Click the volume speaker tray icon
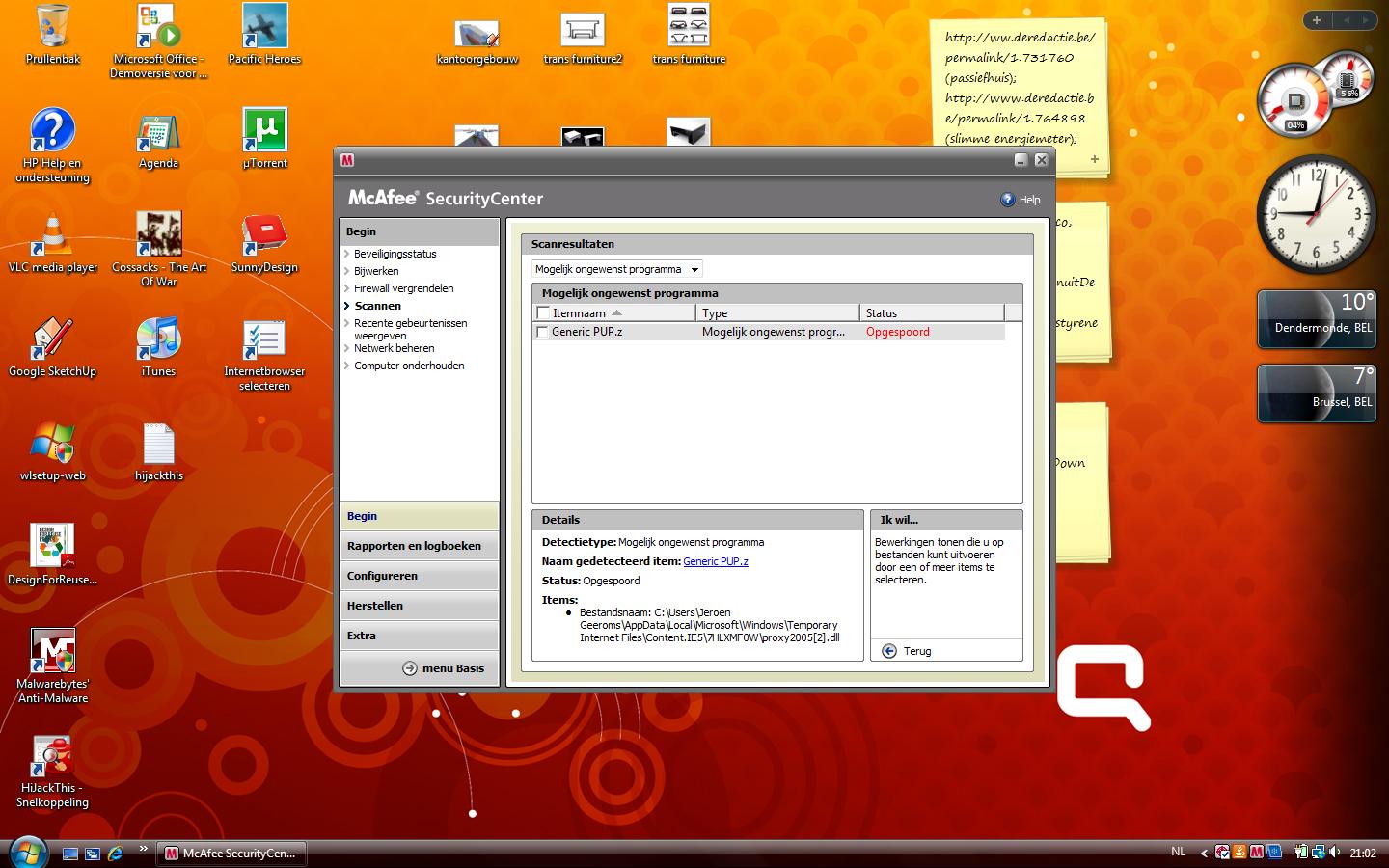1389x868 pixels. coord(1335,852)
